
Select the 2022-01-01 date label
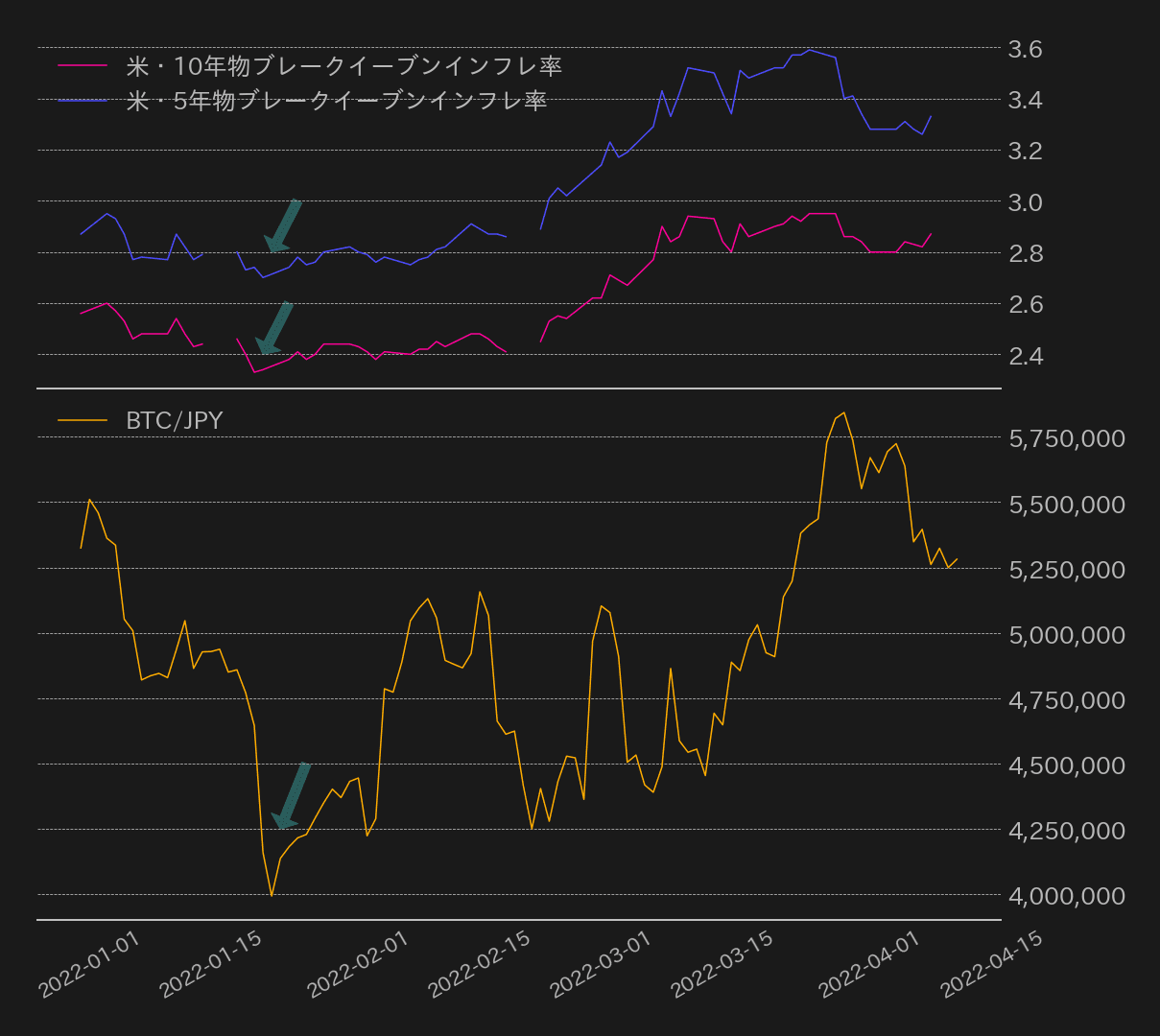point(86,965)
